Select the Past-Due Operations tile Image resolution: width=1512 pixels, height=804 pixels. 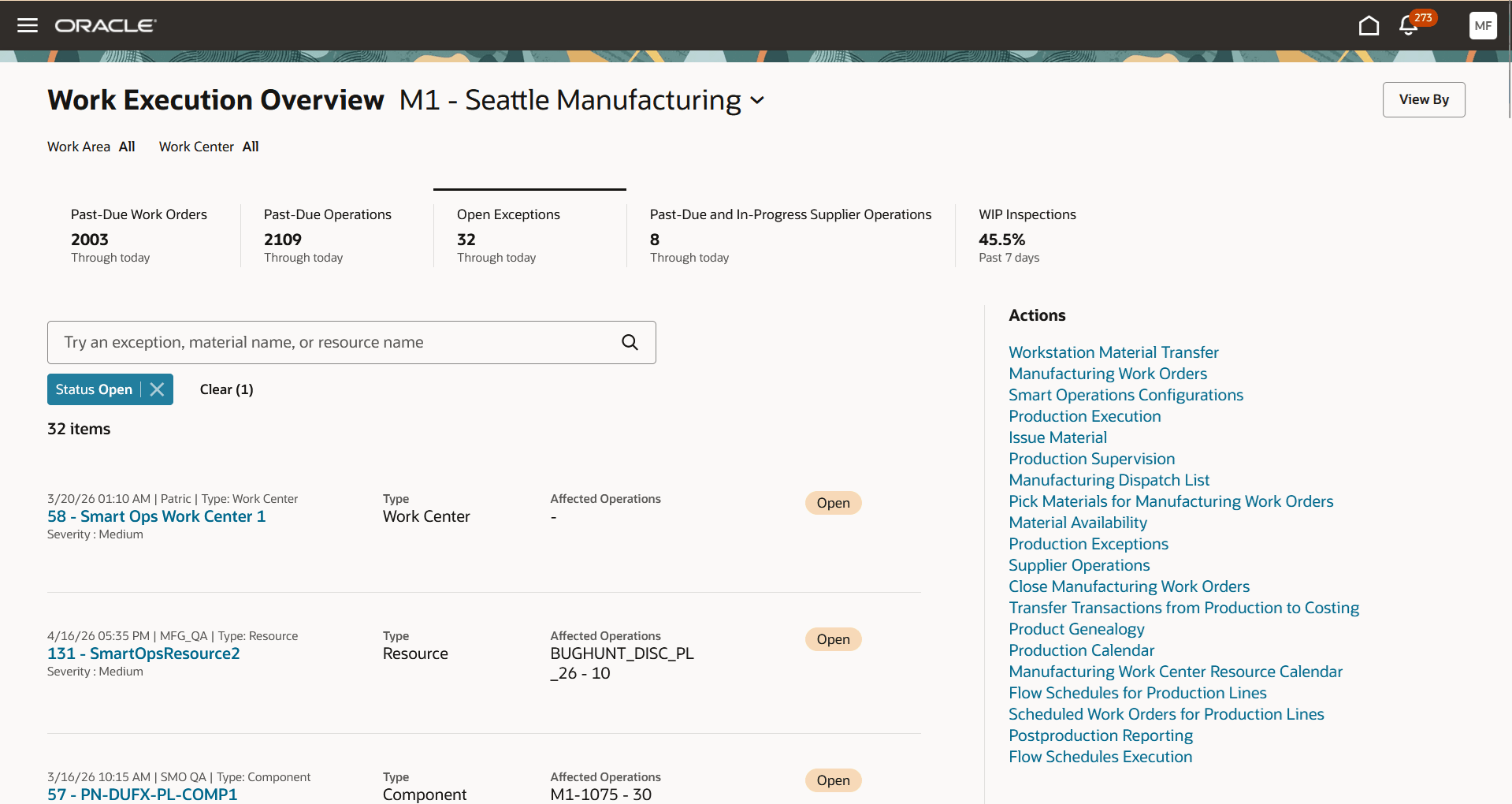[x=337, y=235]
